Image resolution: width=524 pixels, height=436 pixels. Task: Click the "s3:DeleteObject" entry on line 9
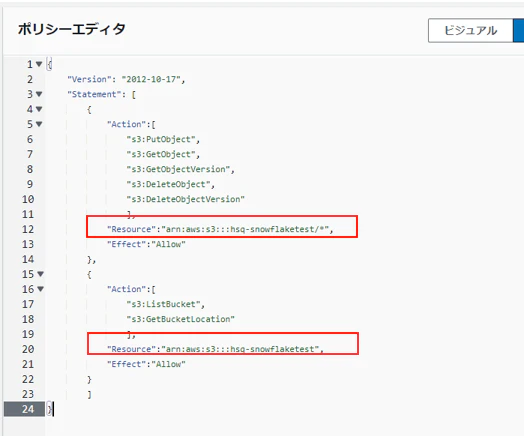(170, 184)
